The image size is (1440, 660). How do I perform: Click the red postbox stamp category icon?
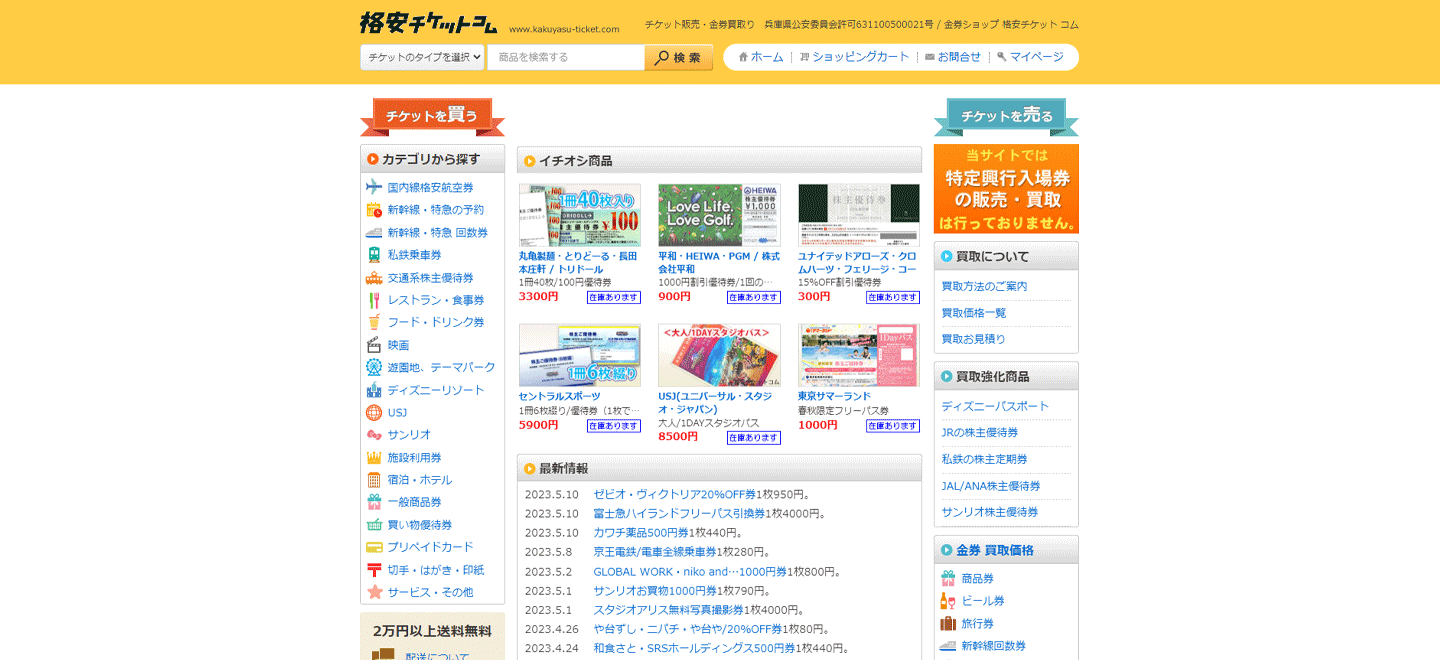click(x=374, y=570)
